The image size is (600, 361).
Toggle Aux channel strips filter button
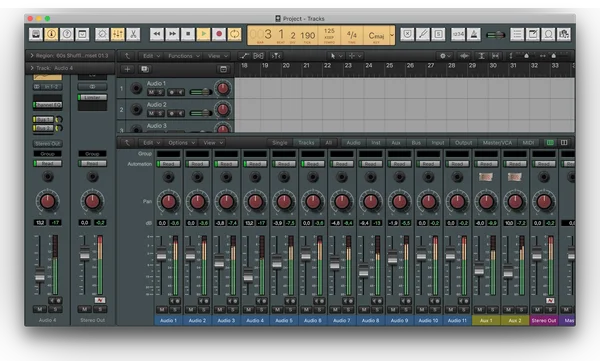click(396, 143)
